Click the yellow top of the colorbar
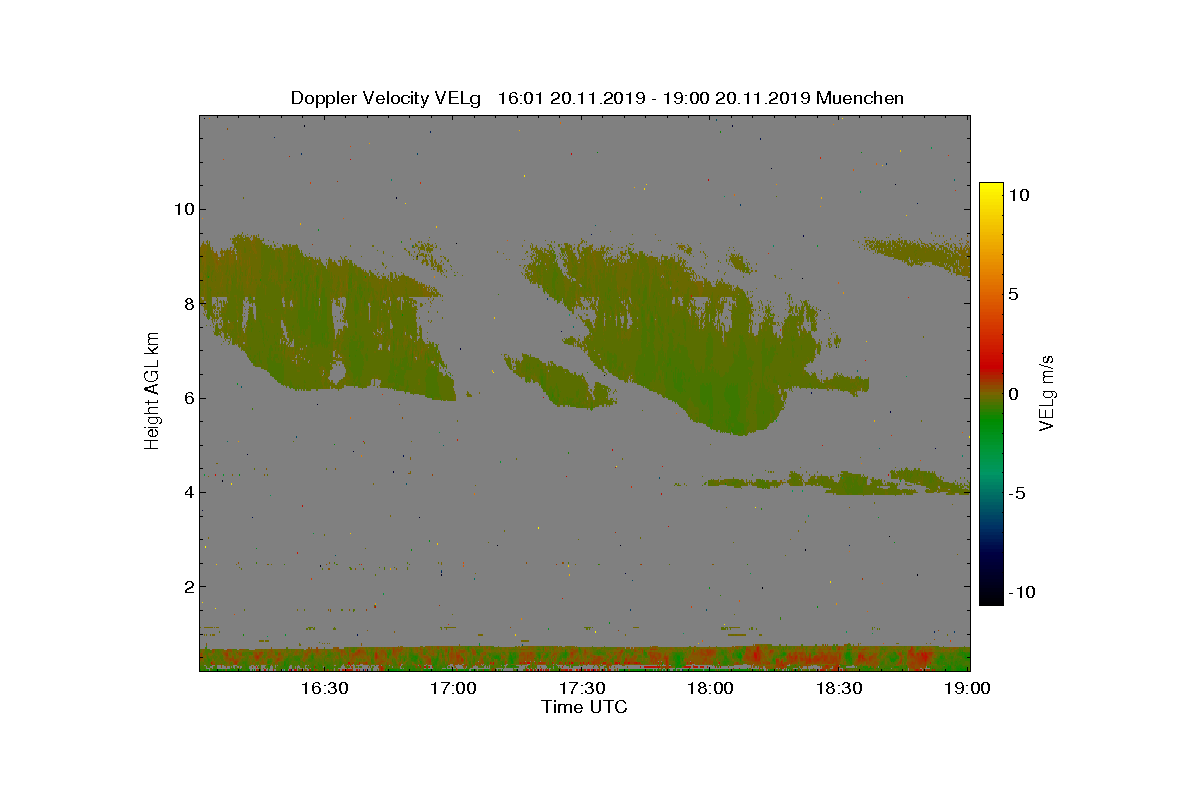 (991, 192)
